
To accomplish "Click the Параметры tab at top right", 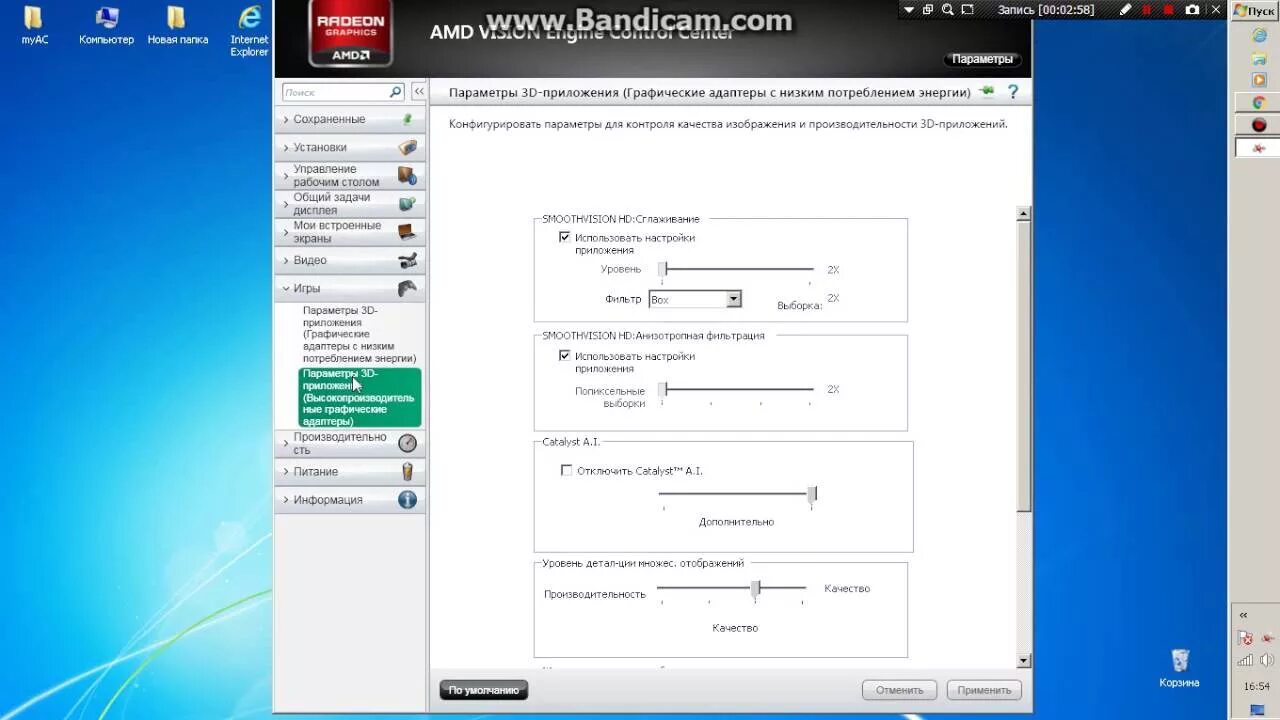I will click(982, 58).
